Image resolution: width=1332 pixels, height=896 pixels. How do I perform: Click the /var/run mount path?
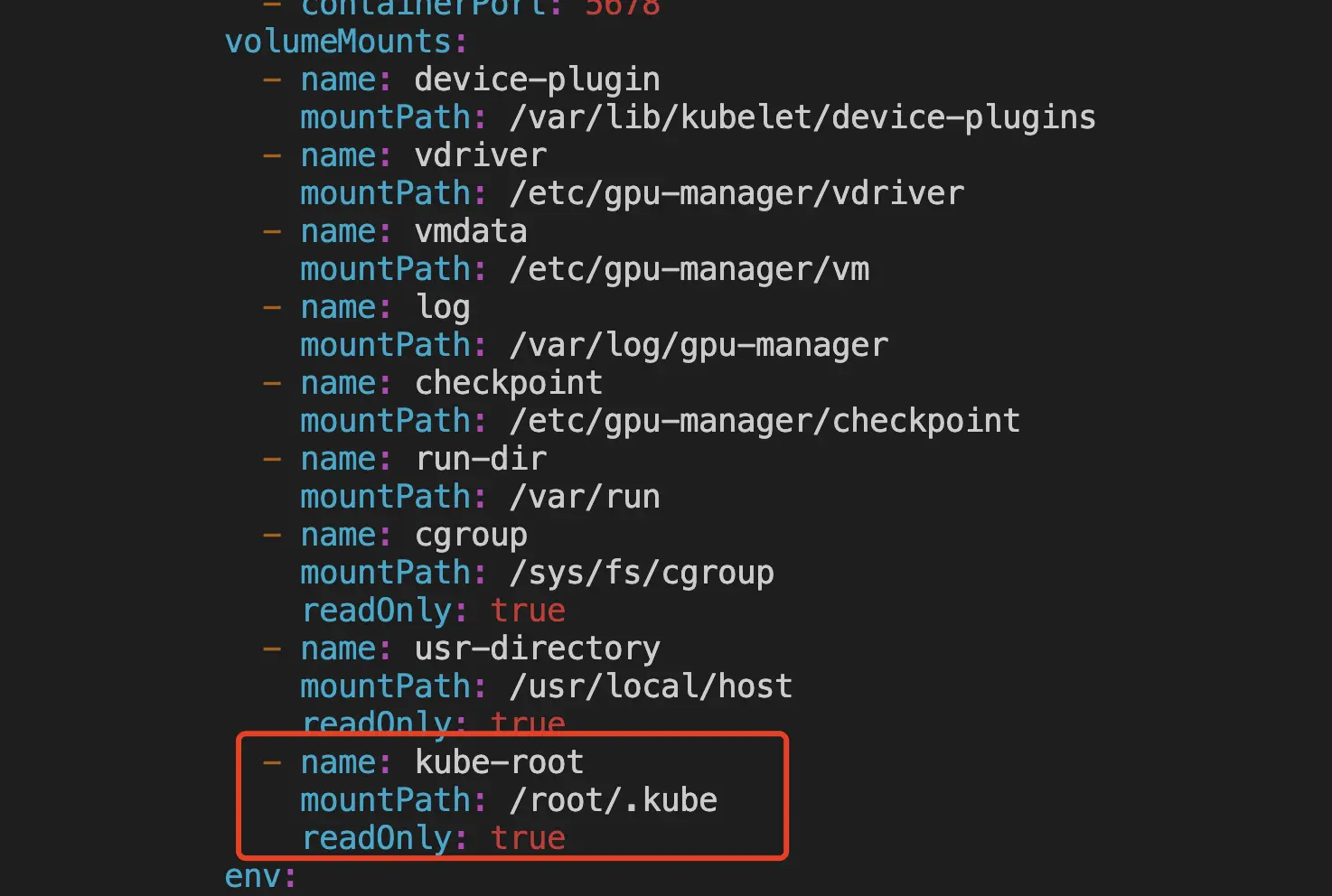tap(585, 498)
